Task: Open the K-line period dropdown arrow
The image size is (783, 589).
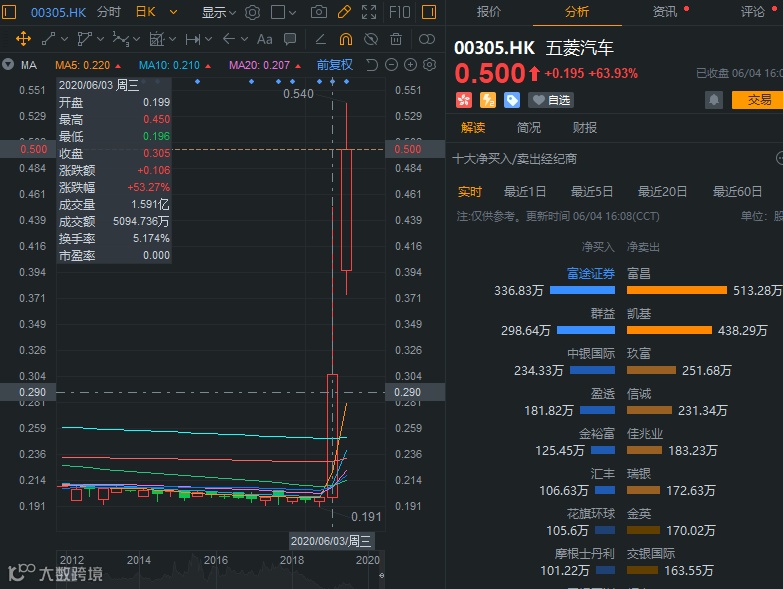Action: tap(173, 12)
